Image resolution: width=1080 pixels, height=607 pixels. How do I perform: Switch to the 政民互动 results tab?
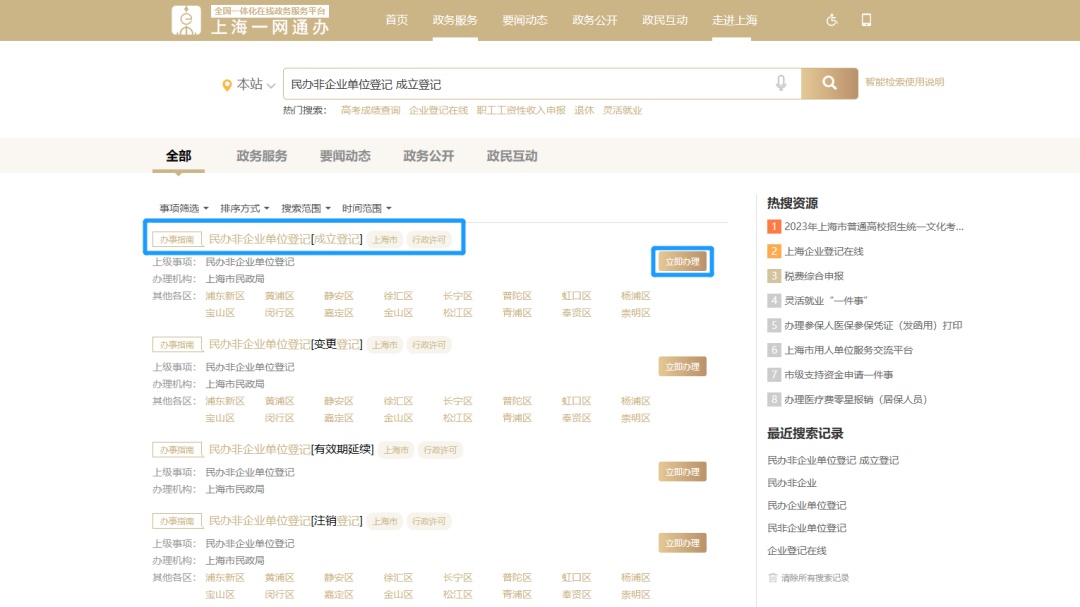point(511,156)
